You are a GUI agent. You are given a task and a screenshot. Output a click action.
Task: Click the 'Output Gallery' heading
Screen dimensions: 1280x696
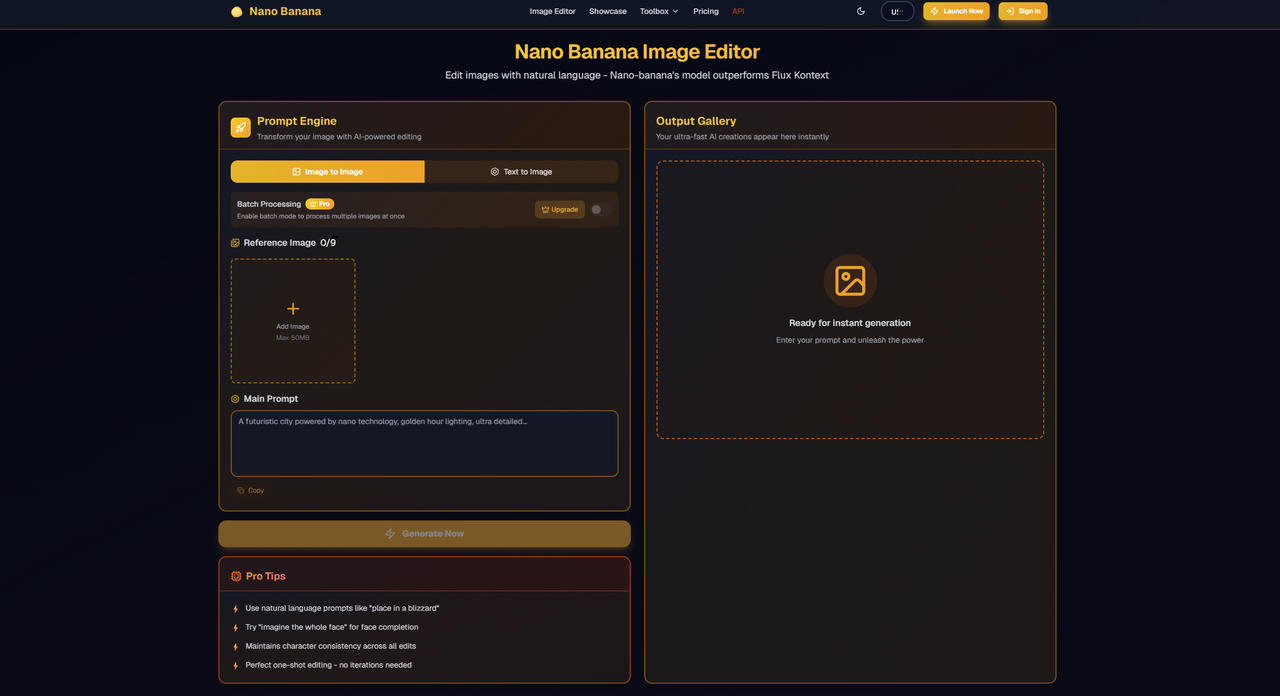point(696,121)
